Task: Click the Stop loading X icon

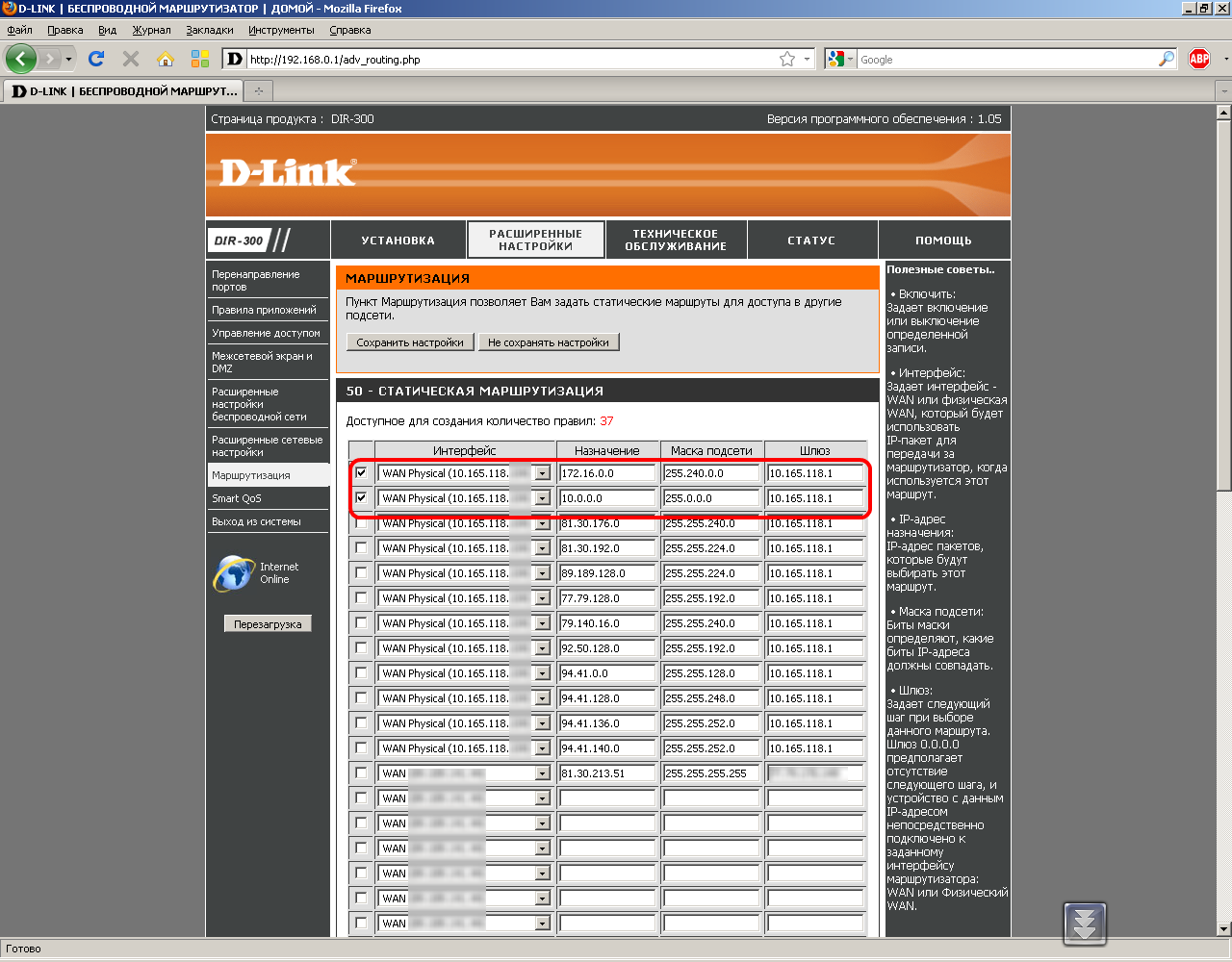Action: pyautogui.click(x=131, y=59)
